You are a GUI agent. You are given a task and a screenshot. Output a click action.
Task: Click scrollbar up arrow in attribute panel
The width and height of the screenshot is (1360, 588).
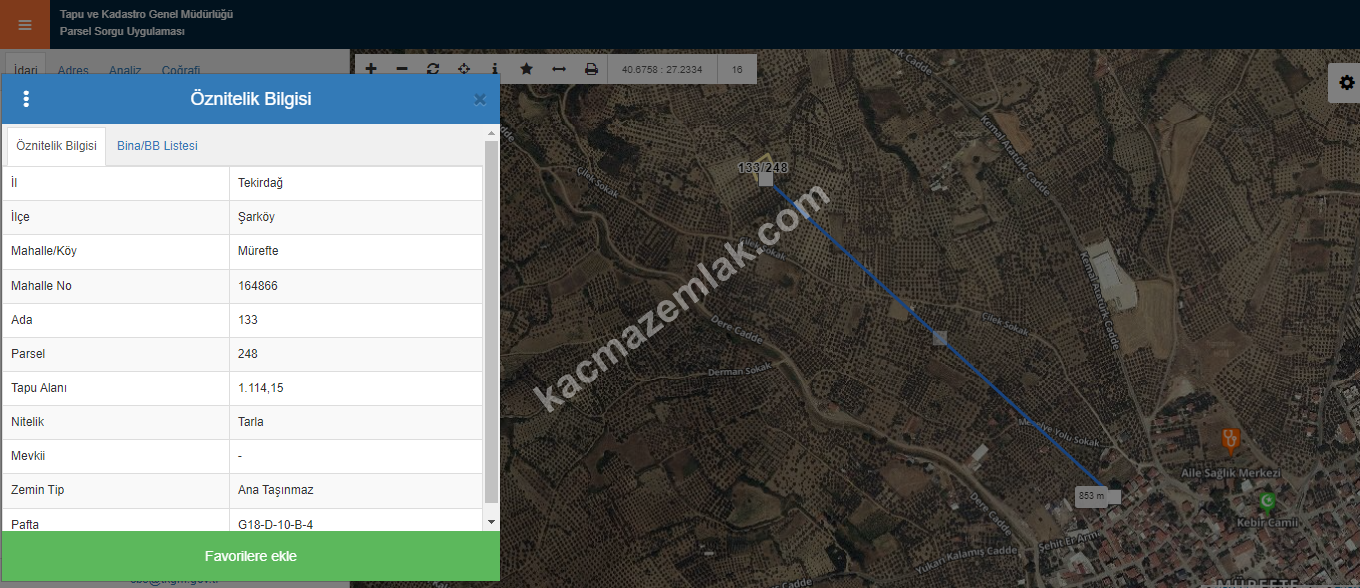tap(491, 133)
